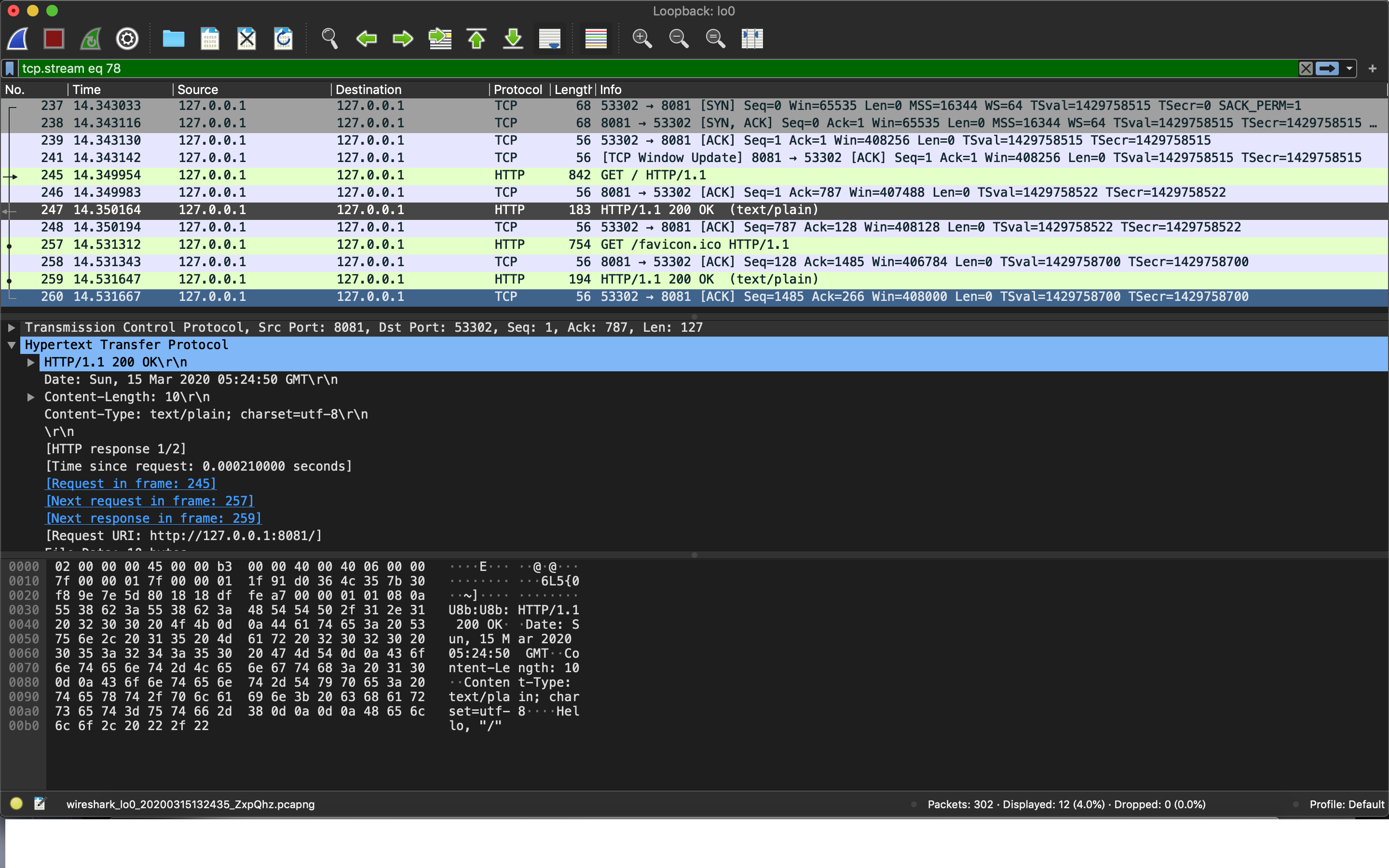This screenshot has height=868, width=1389.
Task: Go back in packet history
Action: click(366, 39)
